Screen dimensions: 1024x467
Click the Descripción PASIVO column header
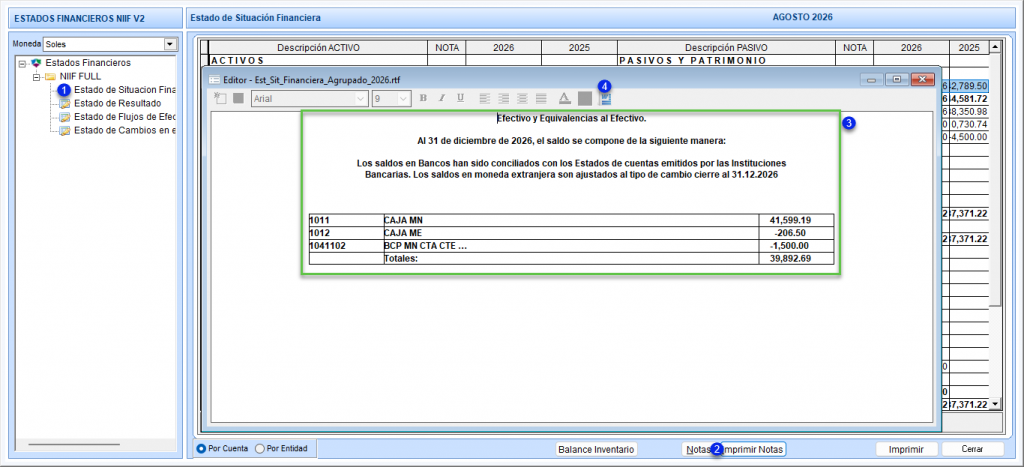(726, 48)
